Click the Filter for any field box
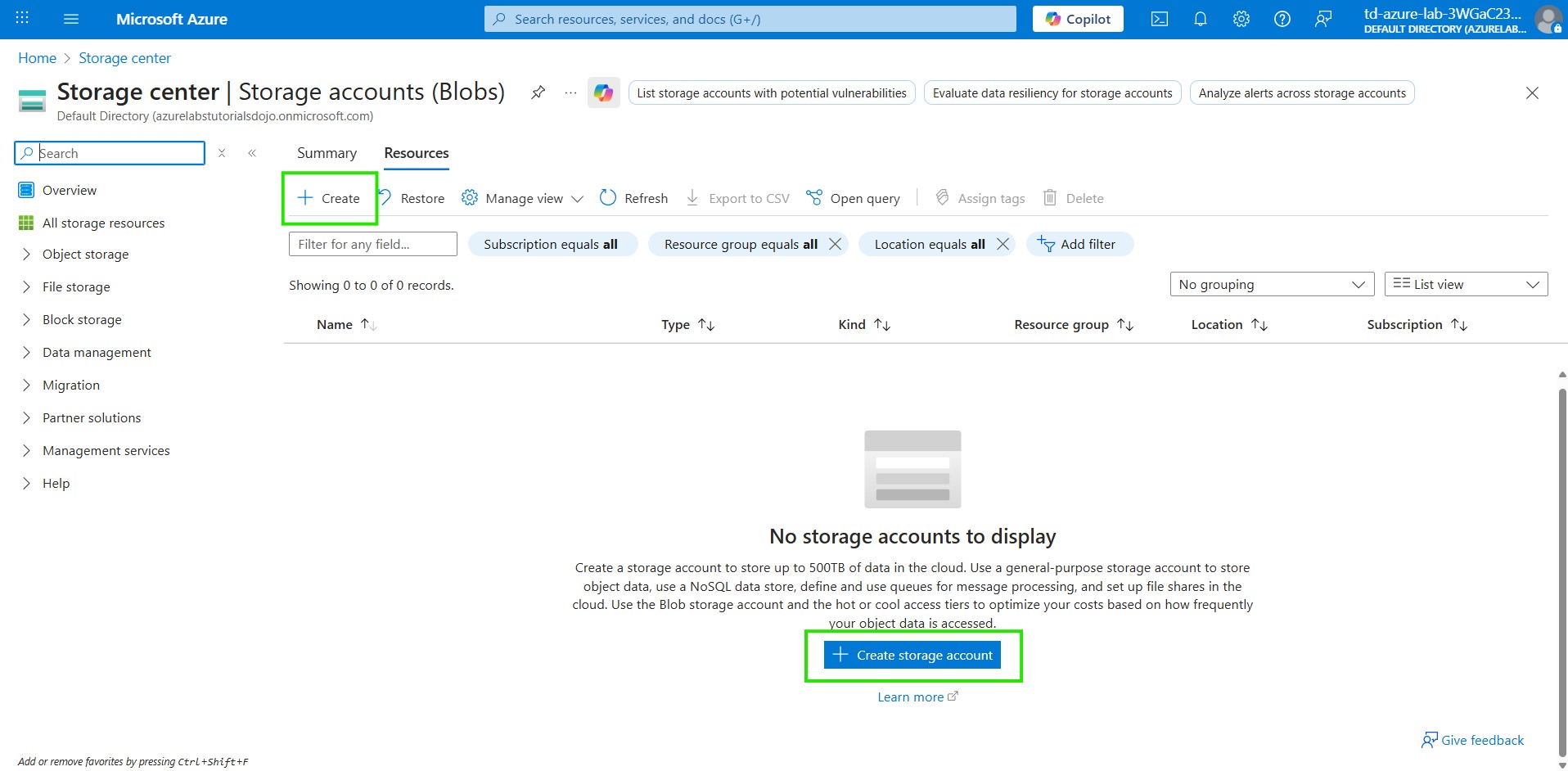 click(x=372, y=244)
